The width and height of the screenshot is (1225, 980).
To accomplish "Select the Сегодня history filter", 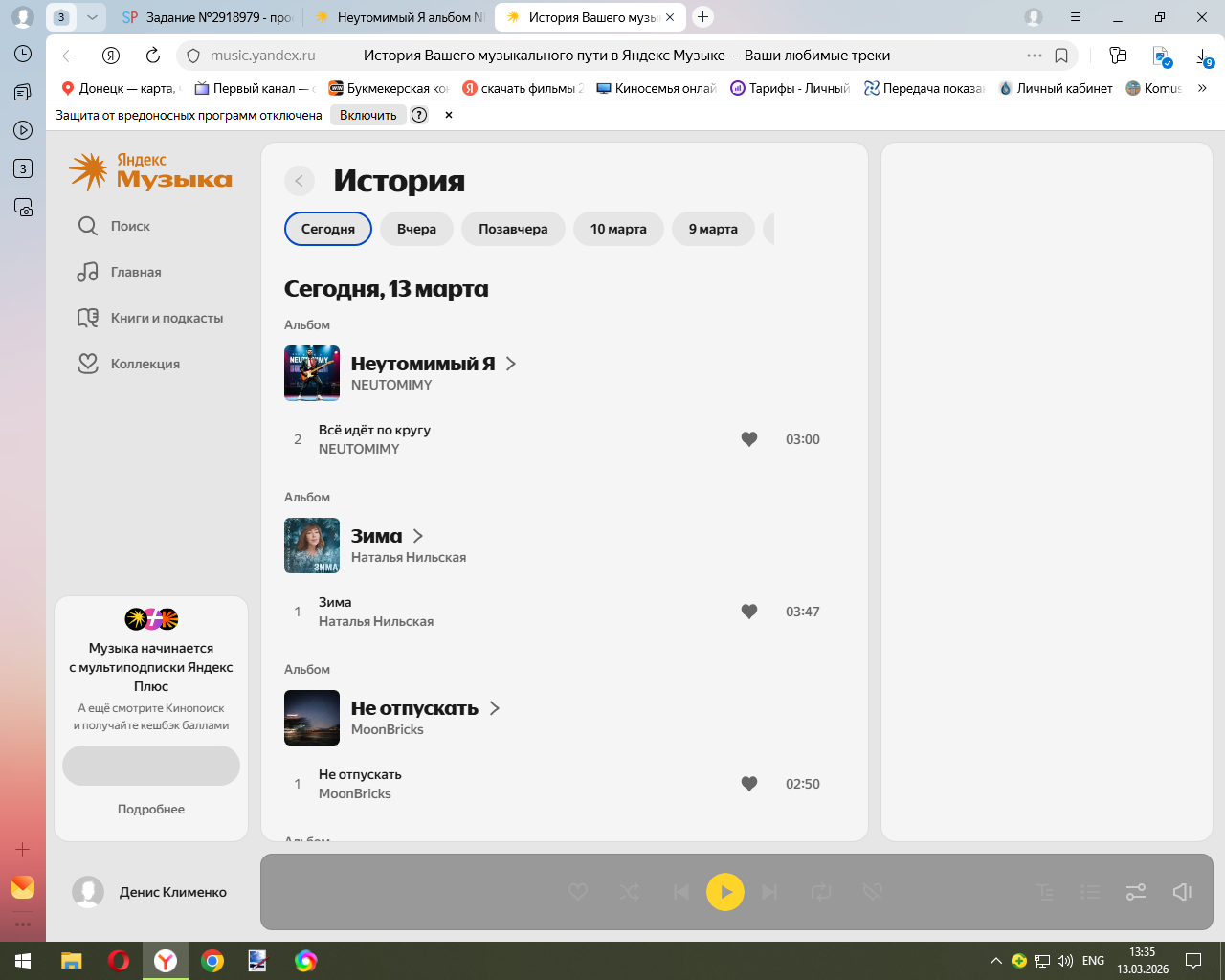I will point(328,229).
